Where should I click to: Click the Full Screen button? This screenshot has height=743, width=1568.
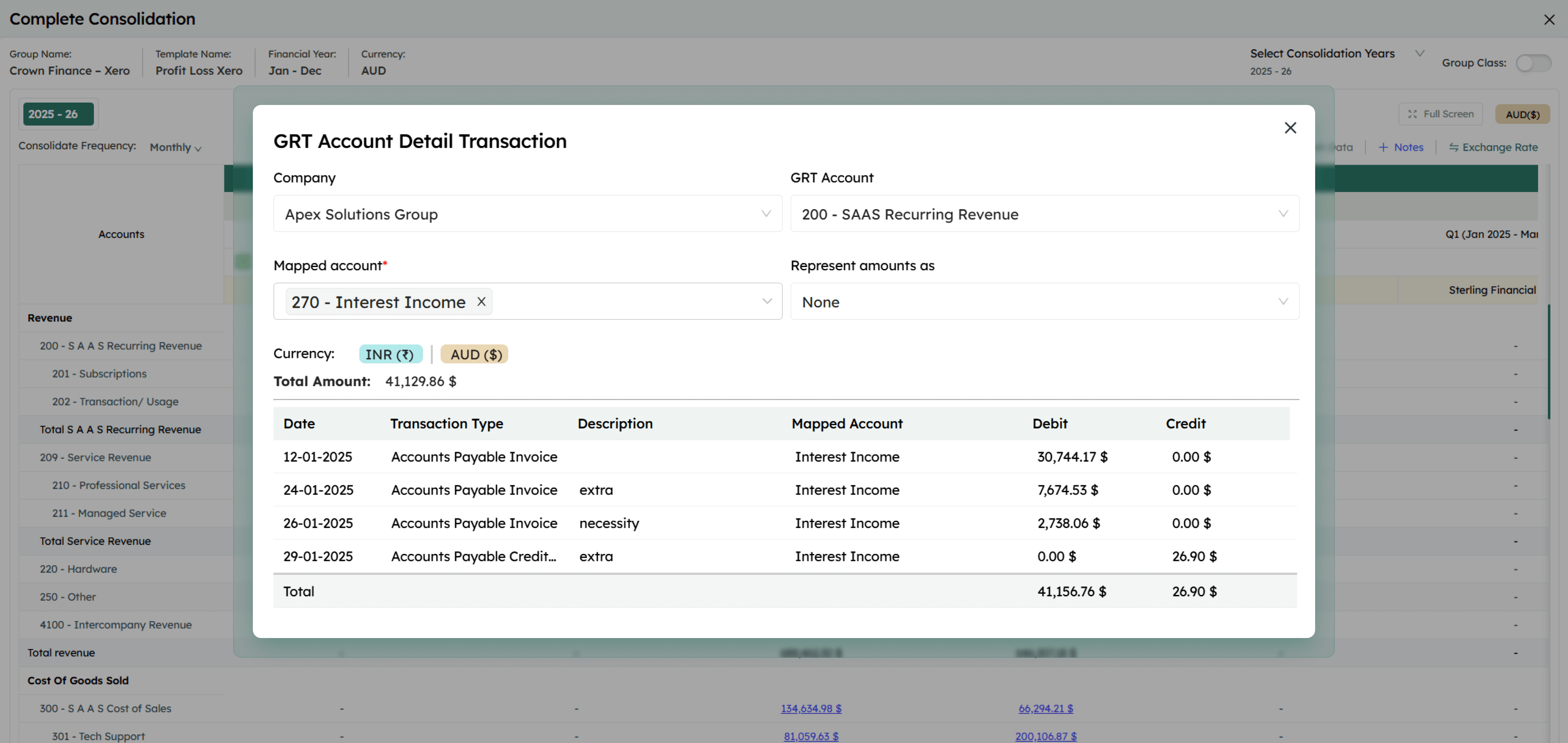click(x=1440, y=114)
